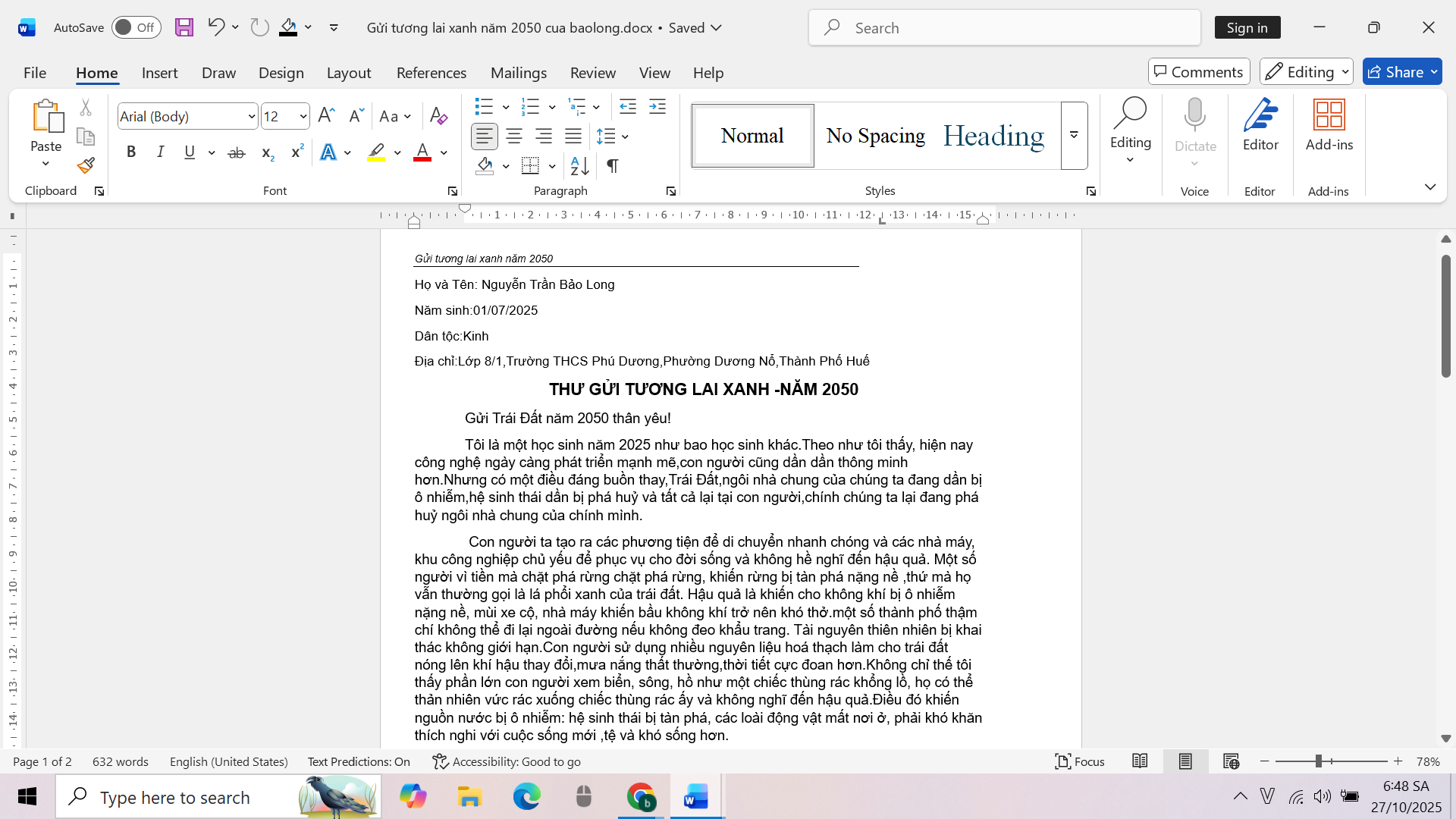Click the Clear All Formatting icon

coord(438,116)
